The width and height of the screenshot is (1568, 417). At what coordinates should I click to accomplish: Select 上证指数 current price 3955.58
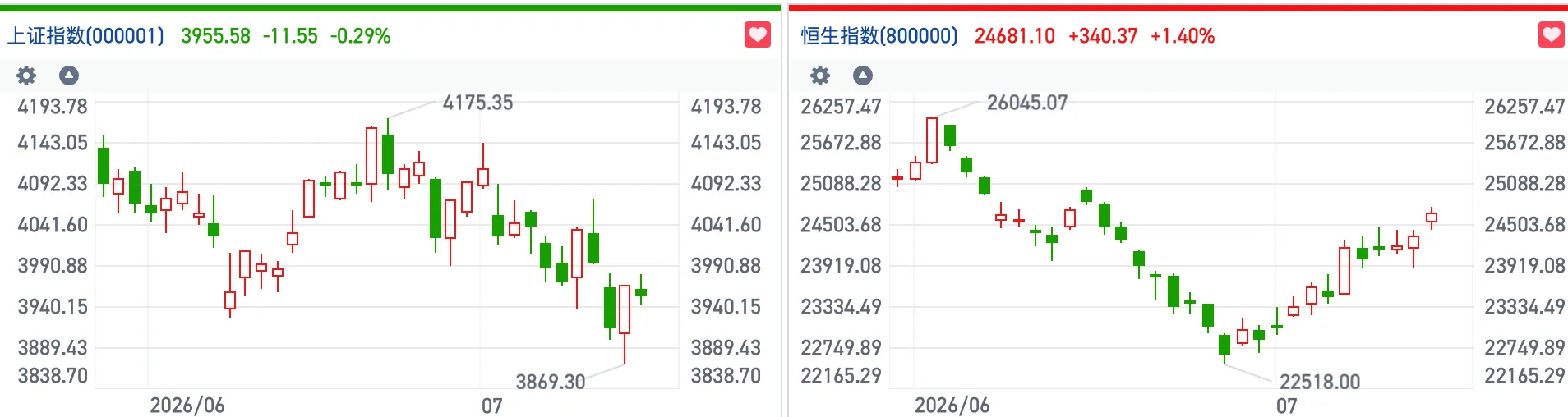[x=215, y=36]
